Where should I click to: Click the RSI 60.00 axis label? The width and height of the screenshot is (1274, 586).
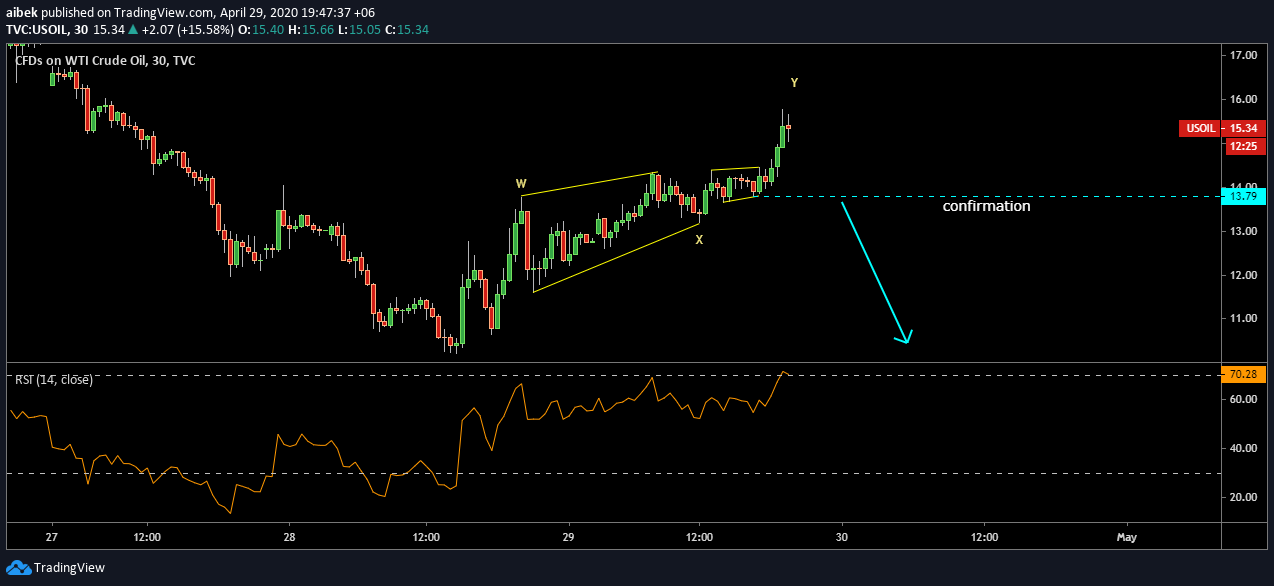pos(1242,399)
